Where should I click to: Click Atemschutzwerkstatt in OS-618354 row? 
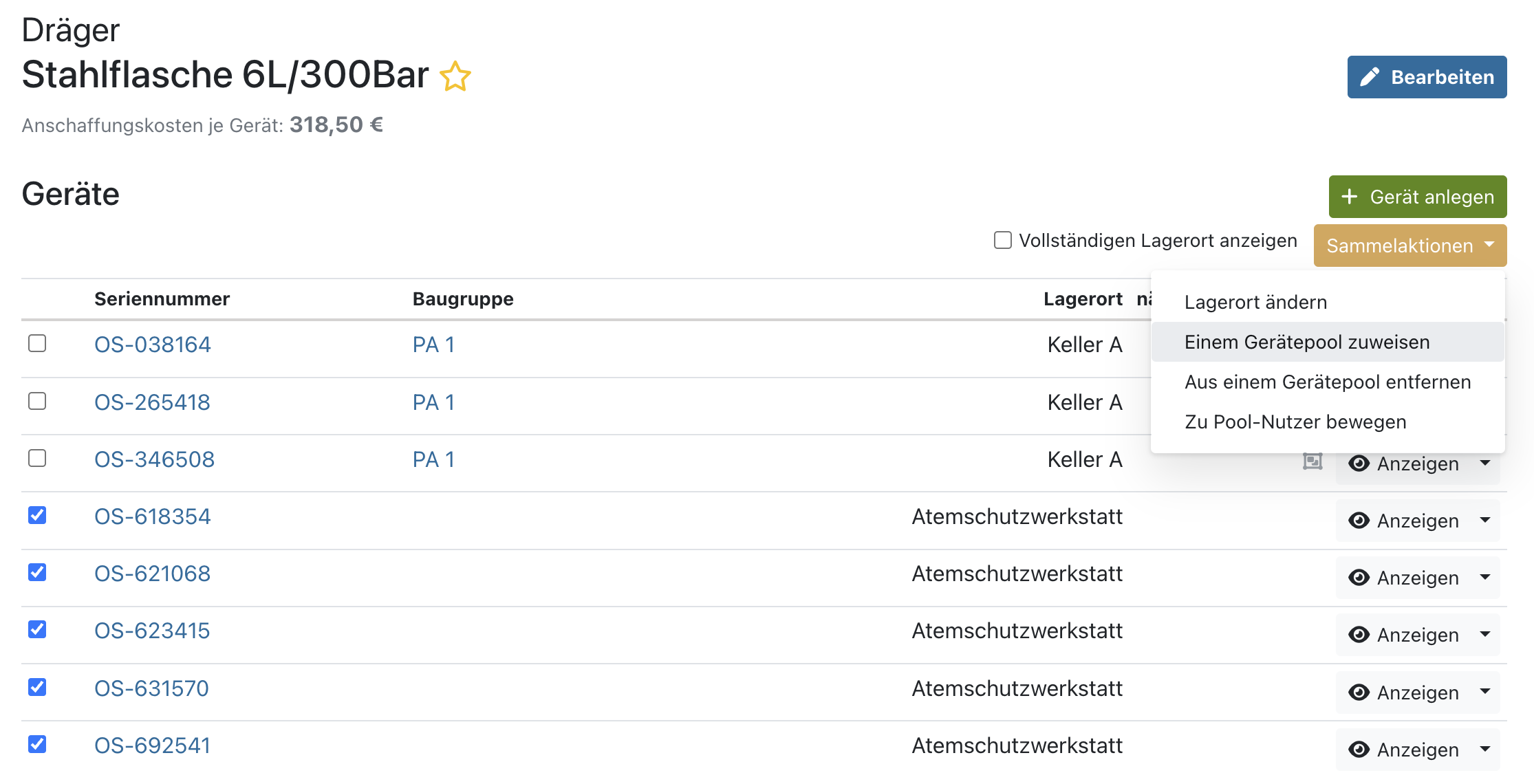click(1017, 516)
